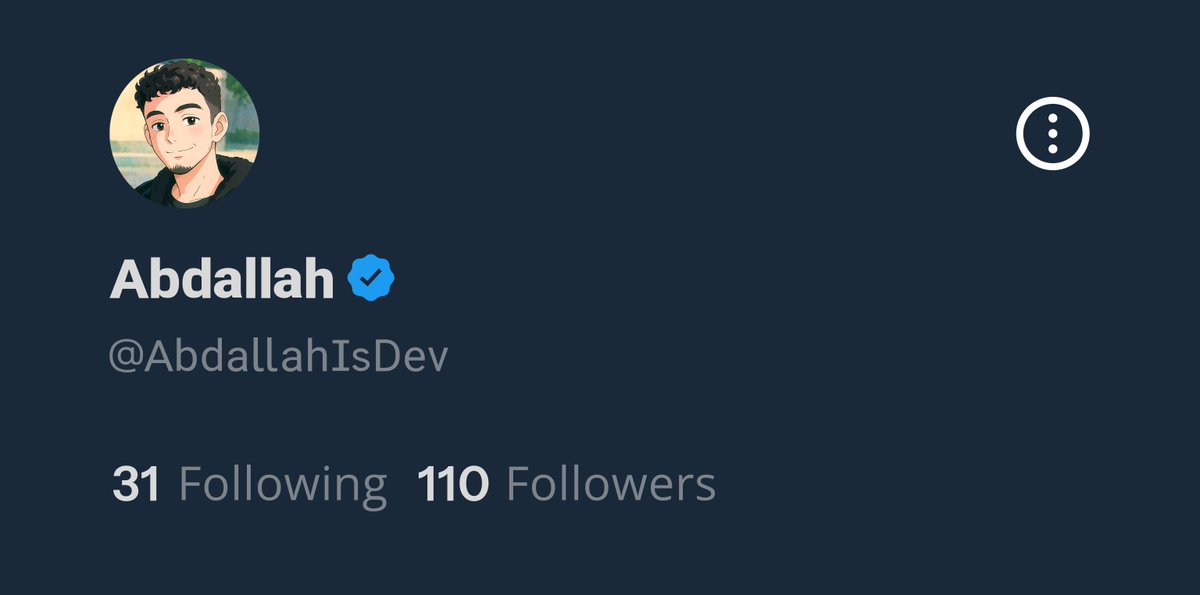Click the blue verified checkmark badge
Viewport: 1200px width, 595px height.
tap(371, 278)
